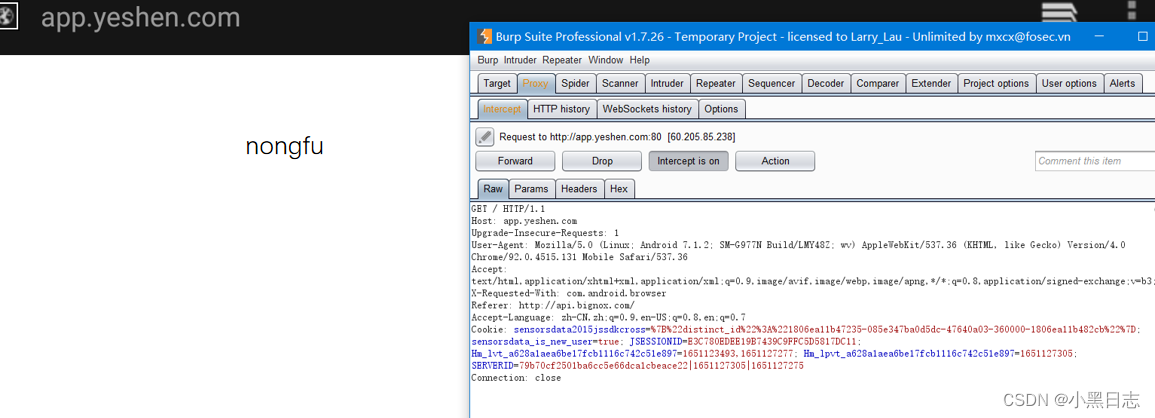Click the Comment this item field
Screen dimensions: 1155x418
1094,161
